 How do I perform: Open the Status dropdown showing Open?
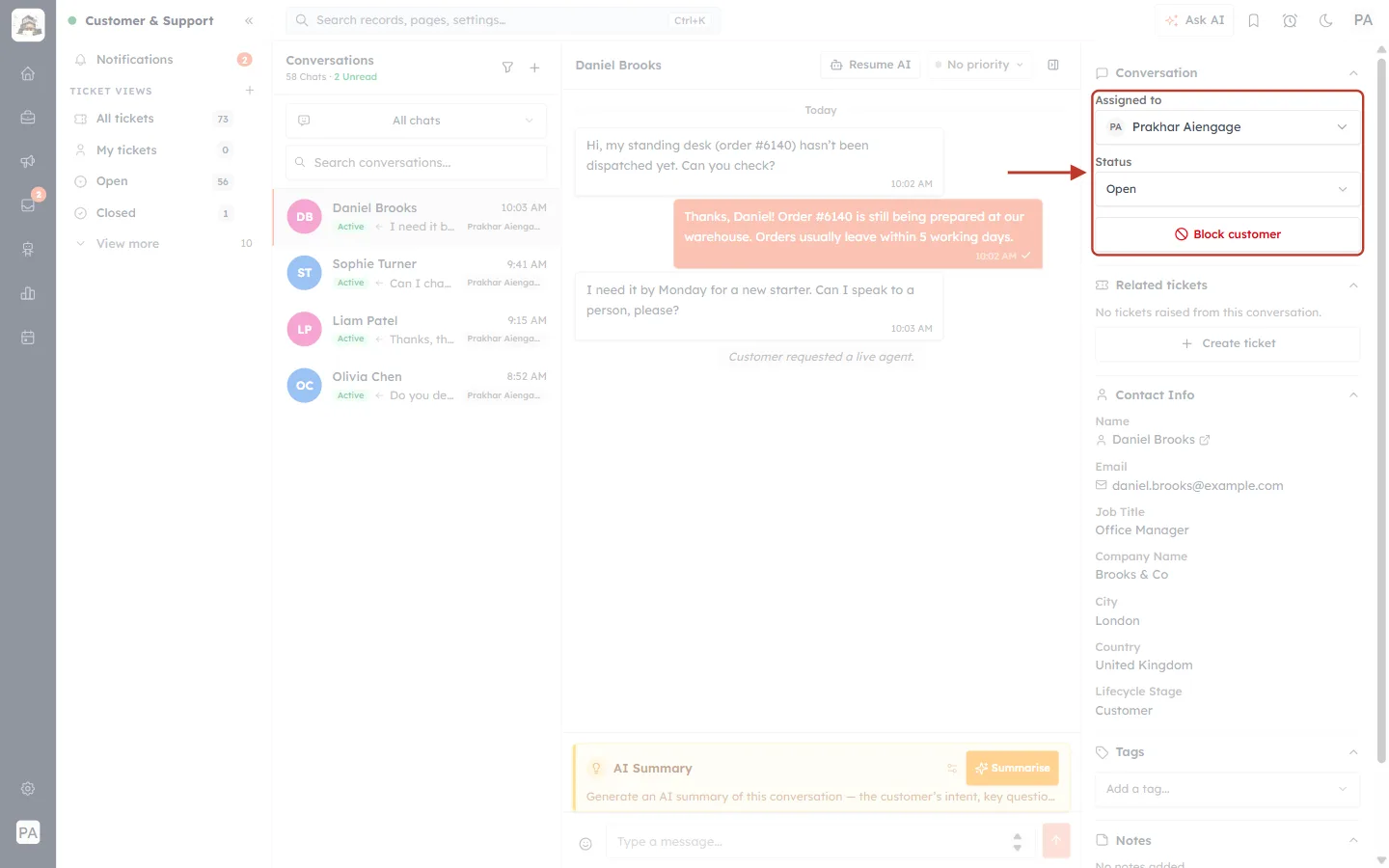pyautogui.click(x=1227, y=189)
